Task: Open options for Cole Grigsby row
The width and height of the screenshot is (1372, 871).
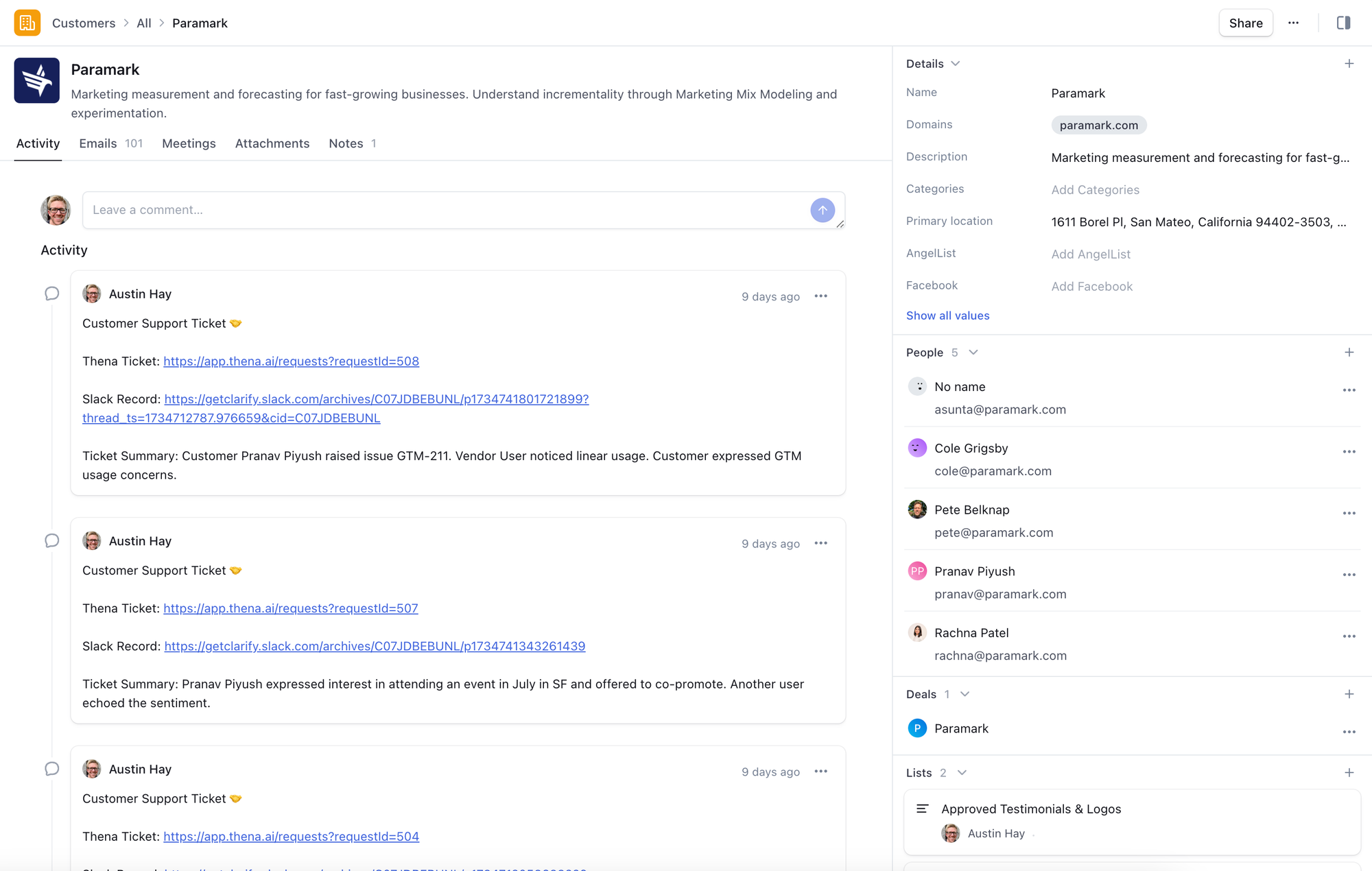Action: 1349,451
